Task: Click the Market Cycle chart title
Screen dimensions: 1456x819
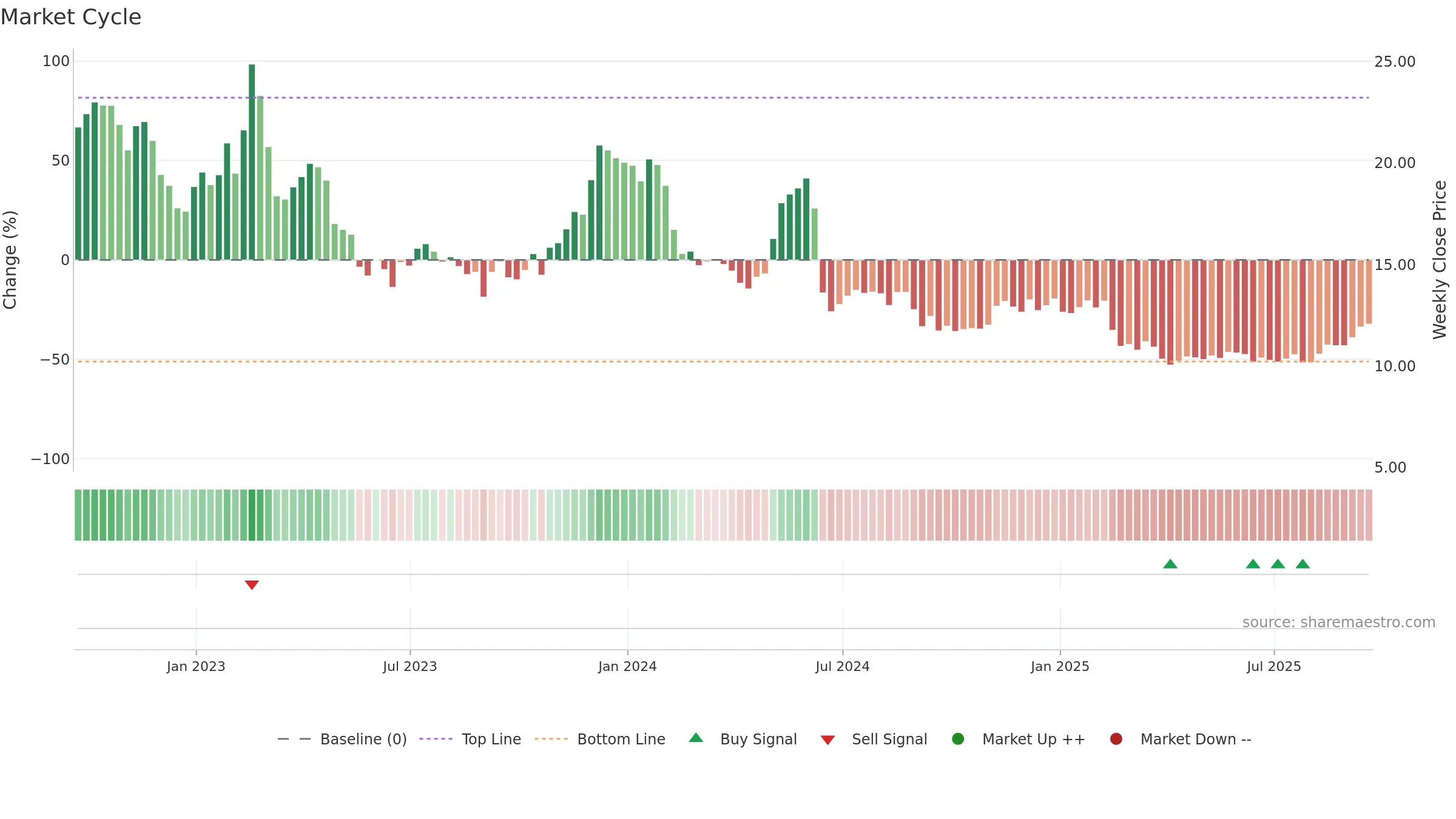Action: [x=71, y=17]
